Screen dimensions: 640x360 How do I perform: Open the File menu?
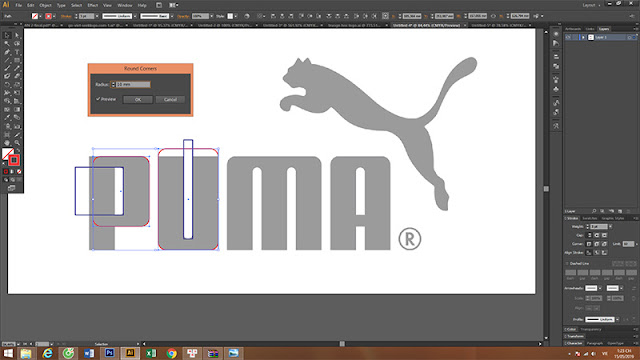[x=19, y=5]
